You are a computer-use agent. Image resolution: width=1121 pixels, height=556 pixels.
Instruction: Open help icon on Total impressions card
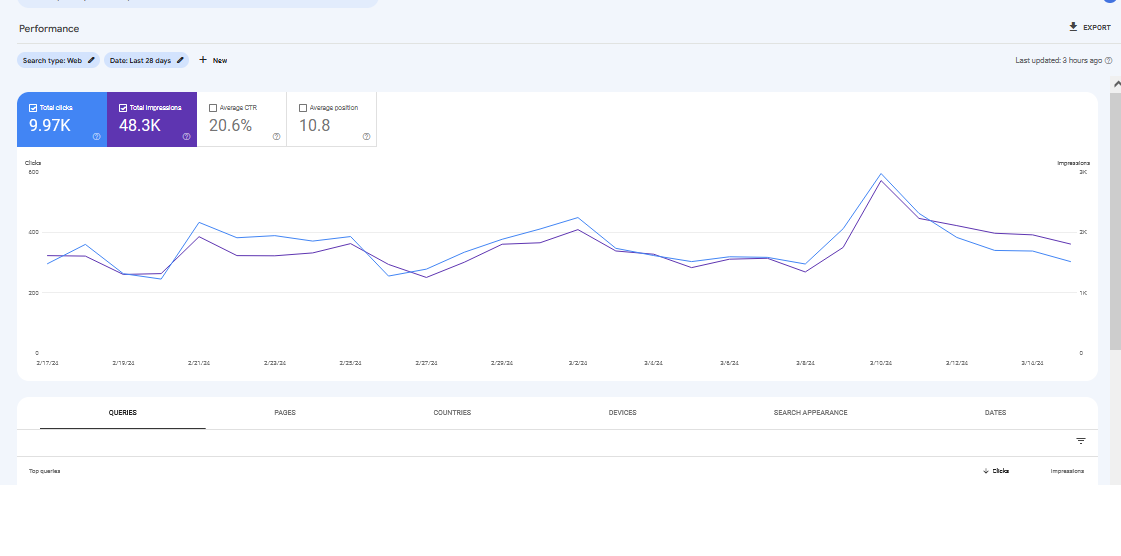point(187,136)
